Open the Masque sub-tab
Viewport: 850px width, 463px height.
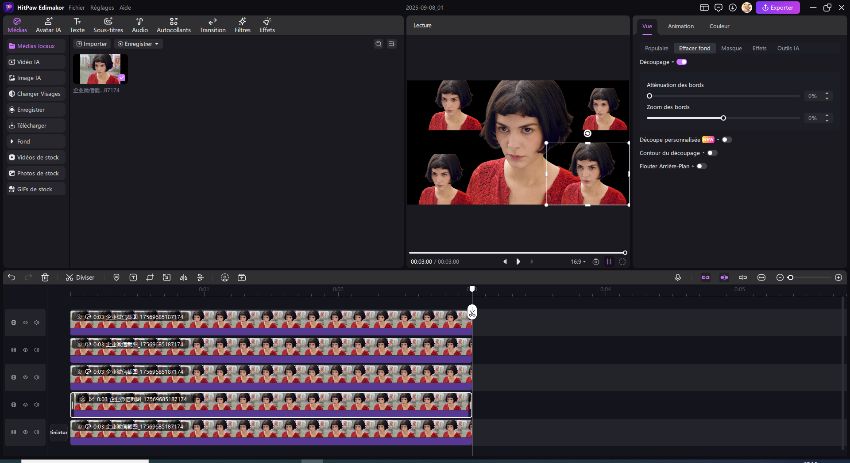731,48
